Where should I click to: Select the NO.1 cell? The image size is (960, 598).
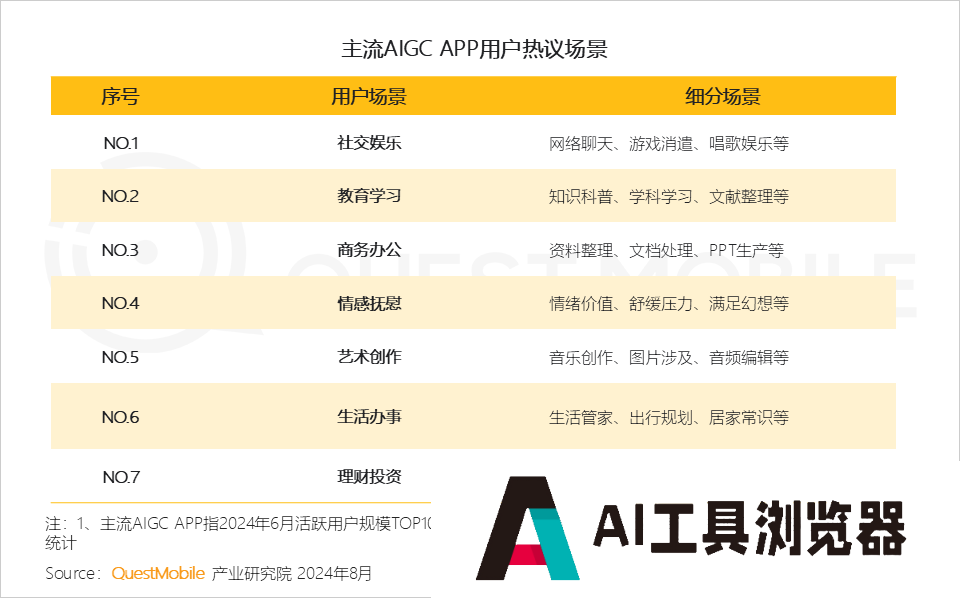[x=121, y=143]
